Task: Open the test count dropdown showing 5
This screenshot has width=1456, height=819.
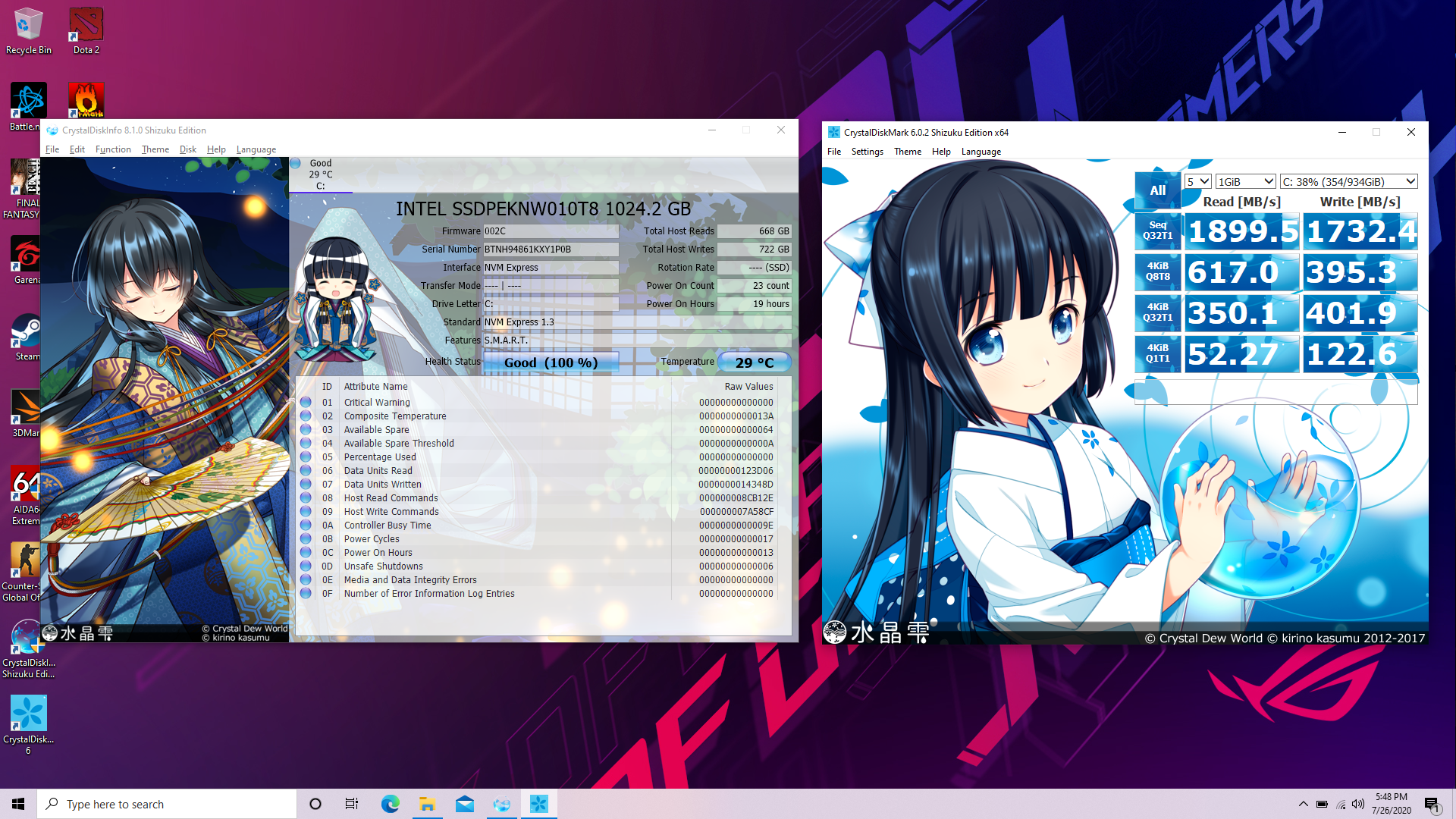Action: point(1197,182)
